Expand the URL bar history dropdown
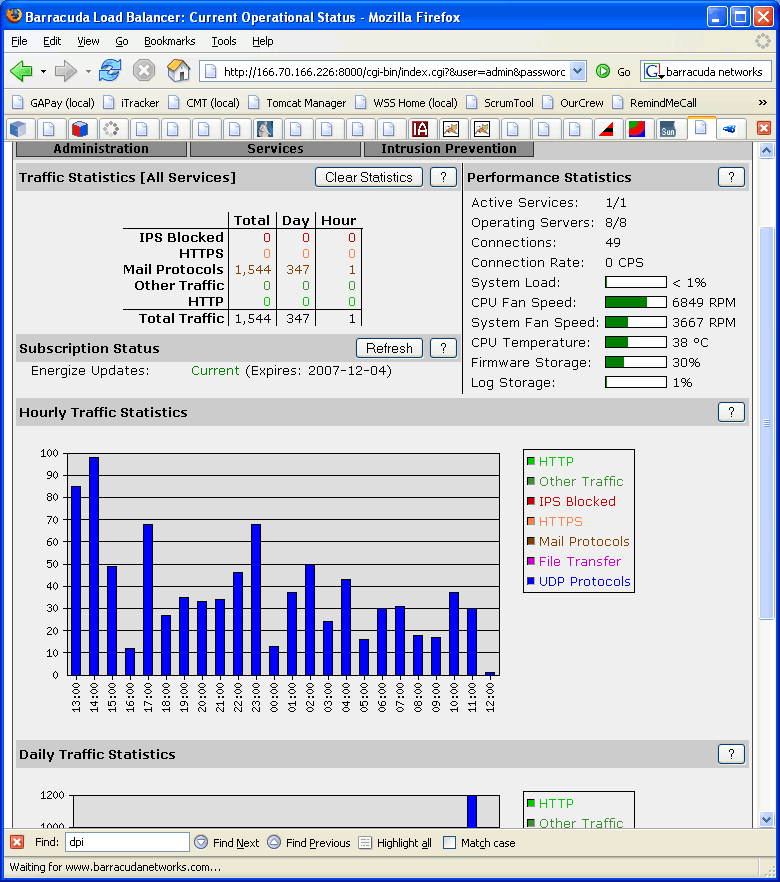The height and width of the screenshot is (882, 780). pos(578,71)
